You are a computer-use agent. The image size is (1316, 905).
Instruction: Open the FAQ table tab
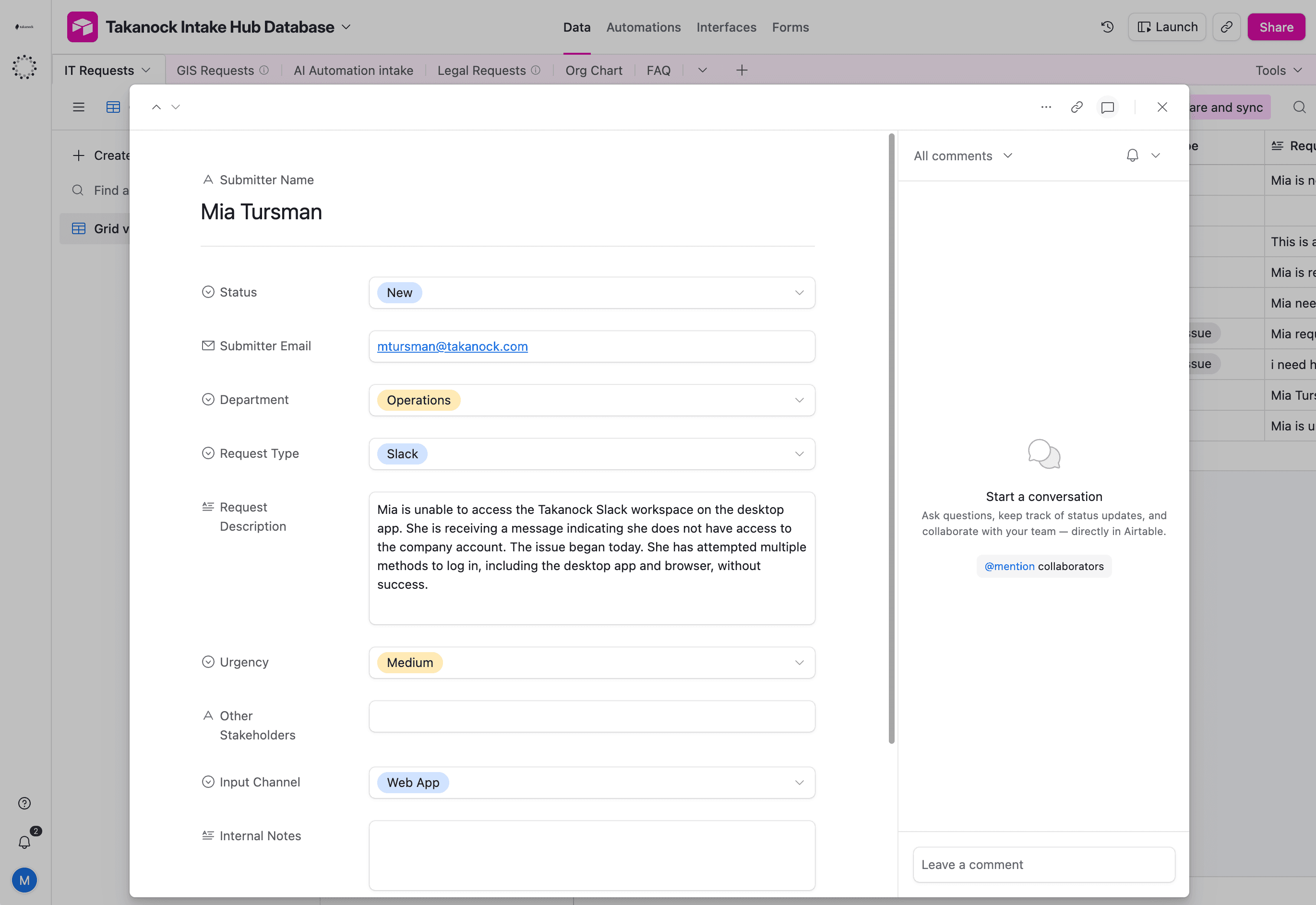point(658,71)
